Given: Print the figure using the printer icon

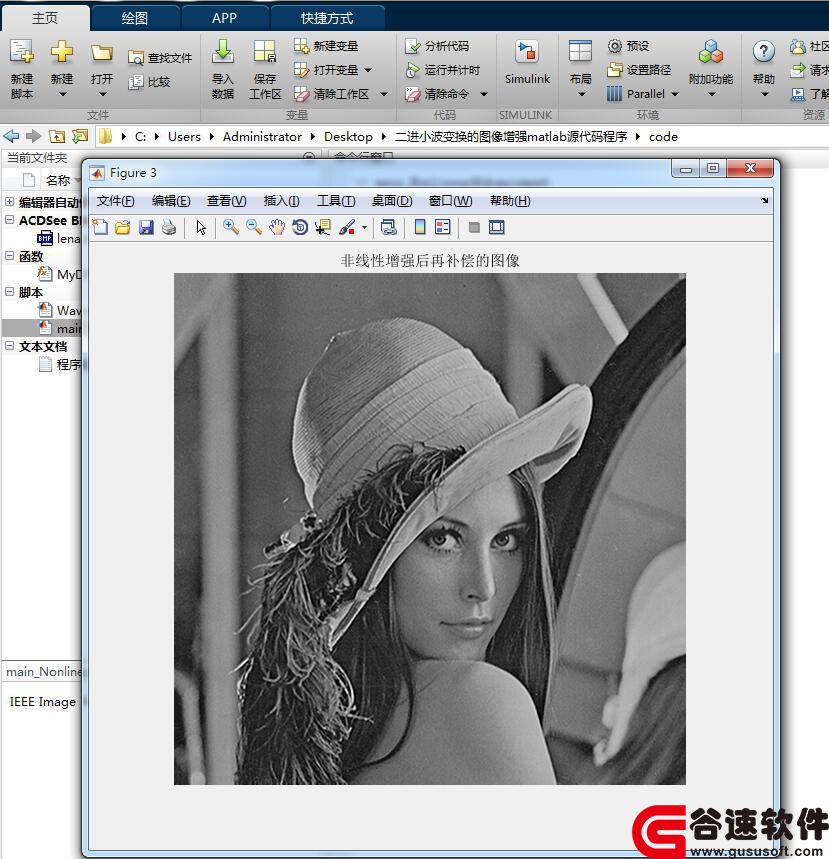Looking at the screenshot, I should tap(169, 227).
